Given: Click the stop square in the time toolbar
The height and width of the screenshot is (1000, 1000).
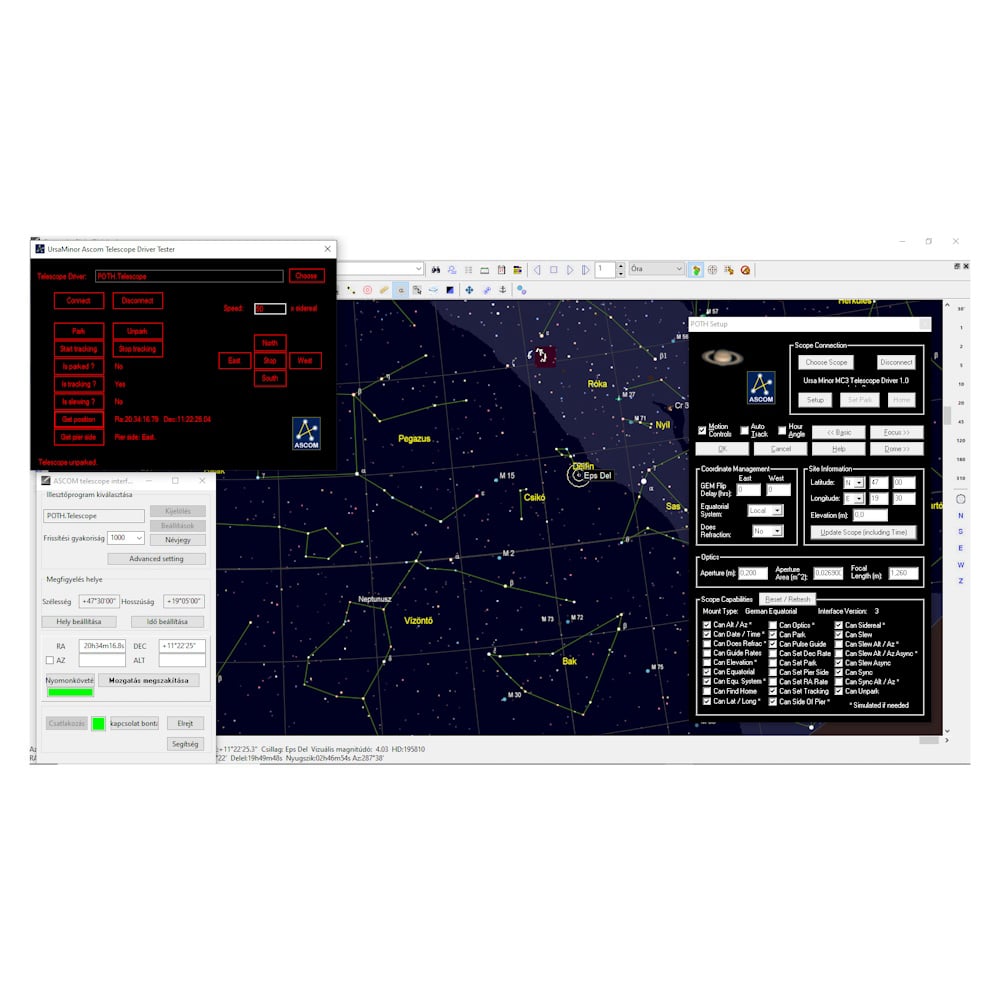Looking at the screenshot, I should (554, 270).
